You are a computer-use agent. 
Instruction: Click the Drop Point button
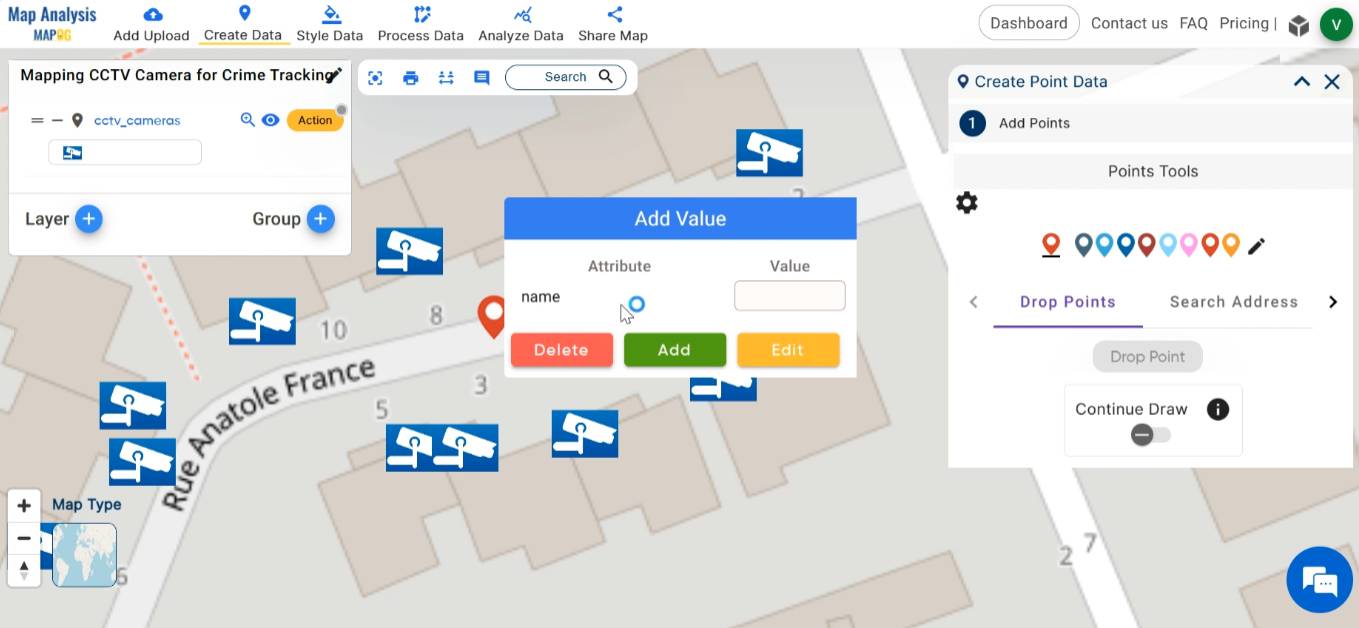coord(1148,356)
